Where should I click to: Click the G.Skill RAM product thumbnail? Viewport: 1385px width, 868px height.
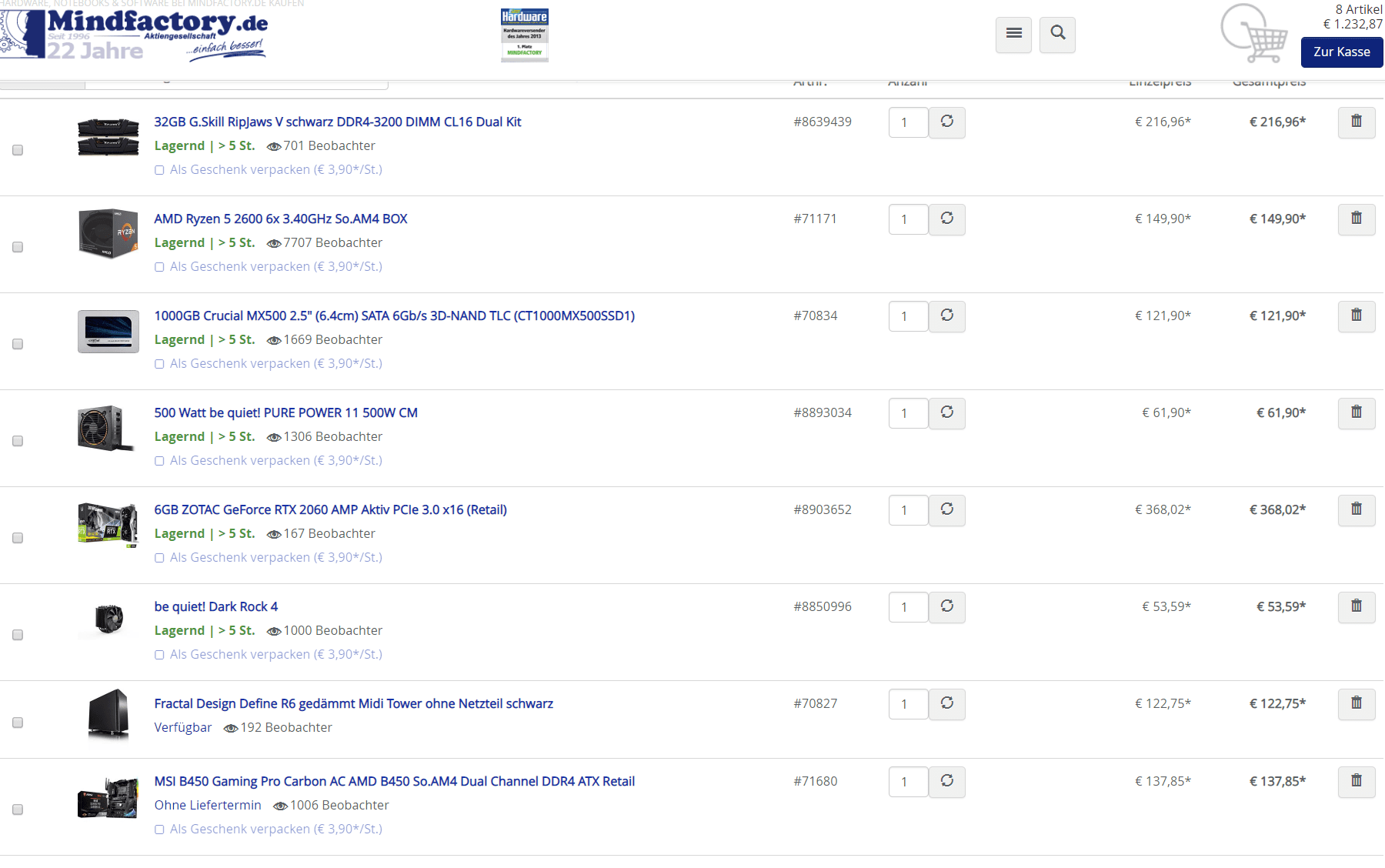108,136
